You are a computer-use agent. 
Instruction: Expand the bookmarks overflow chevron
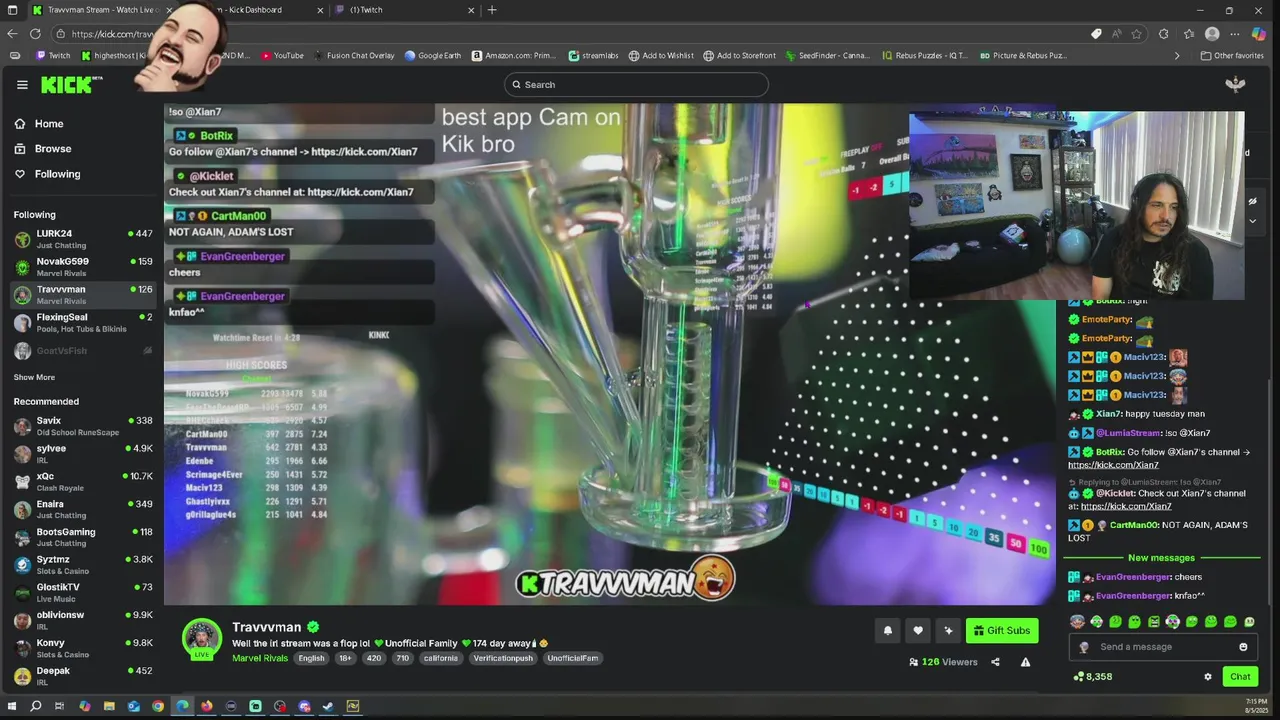click(1177, 56)
